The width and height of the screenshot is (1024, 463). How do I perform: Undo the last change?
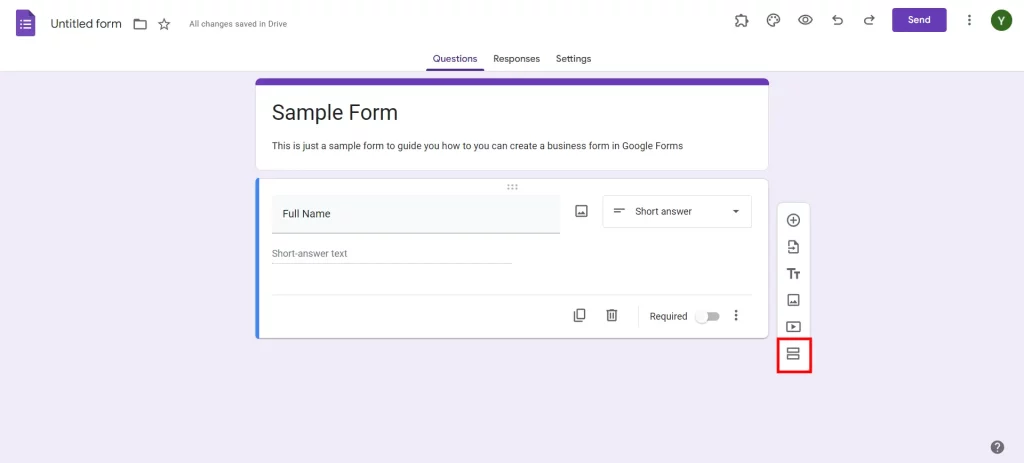[837, 20]
